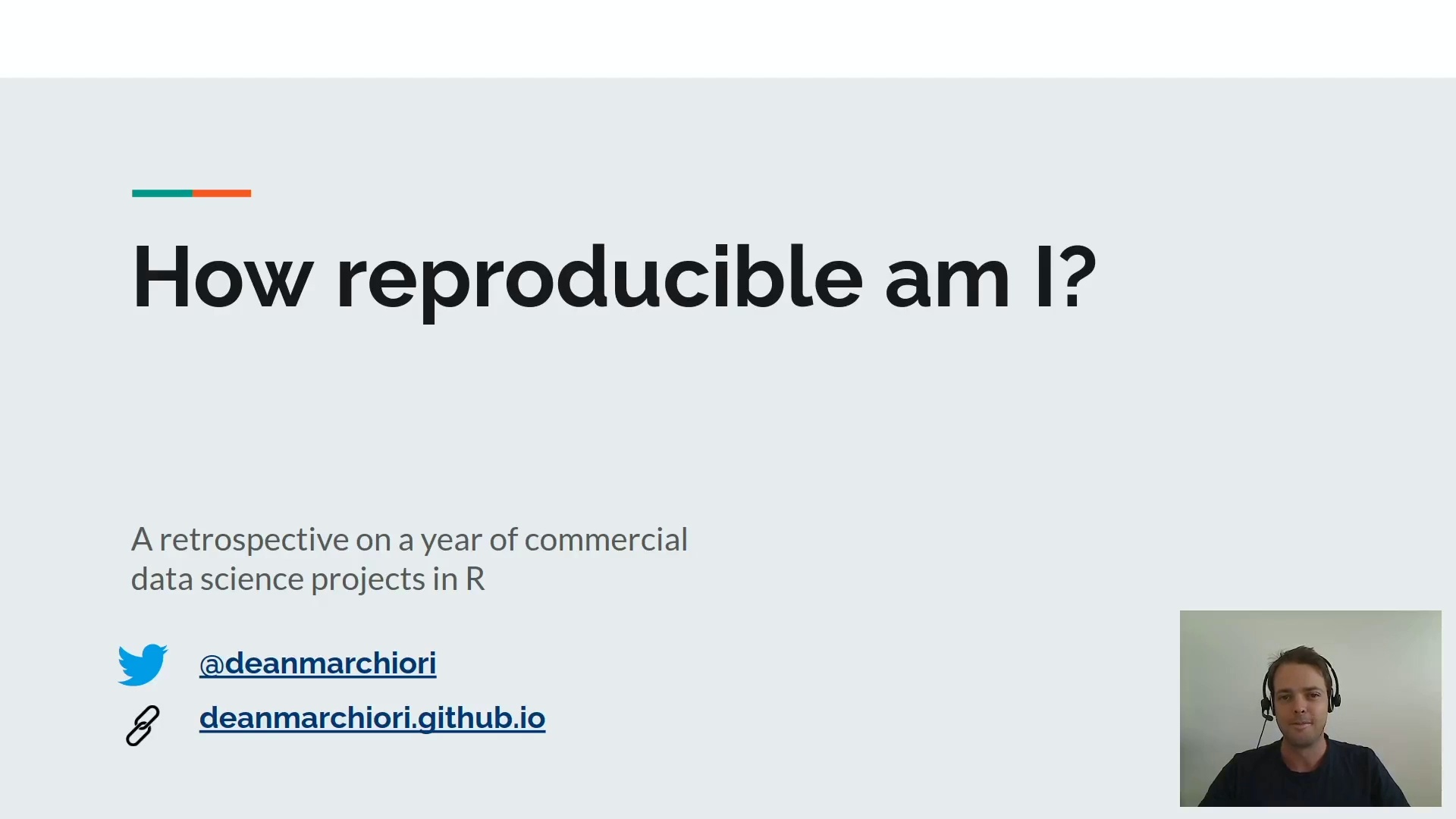Open the @deanmarchiori Twitter handle link
The width and height of the screenshot is (1456, 819).
click(x=317, y=664)
